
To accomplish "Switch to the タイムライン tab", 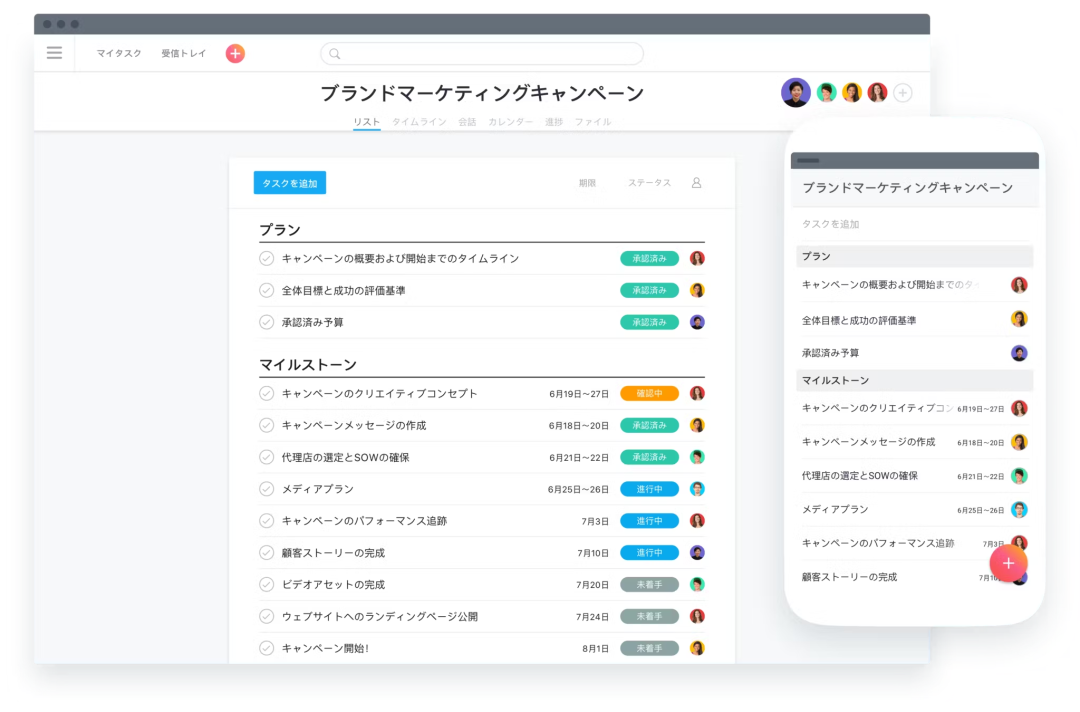I will click(419, 122).
